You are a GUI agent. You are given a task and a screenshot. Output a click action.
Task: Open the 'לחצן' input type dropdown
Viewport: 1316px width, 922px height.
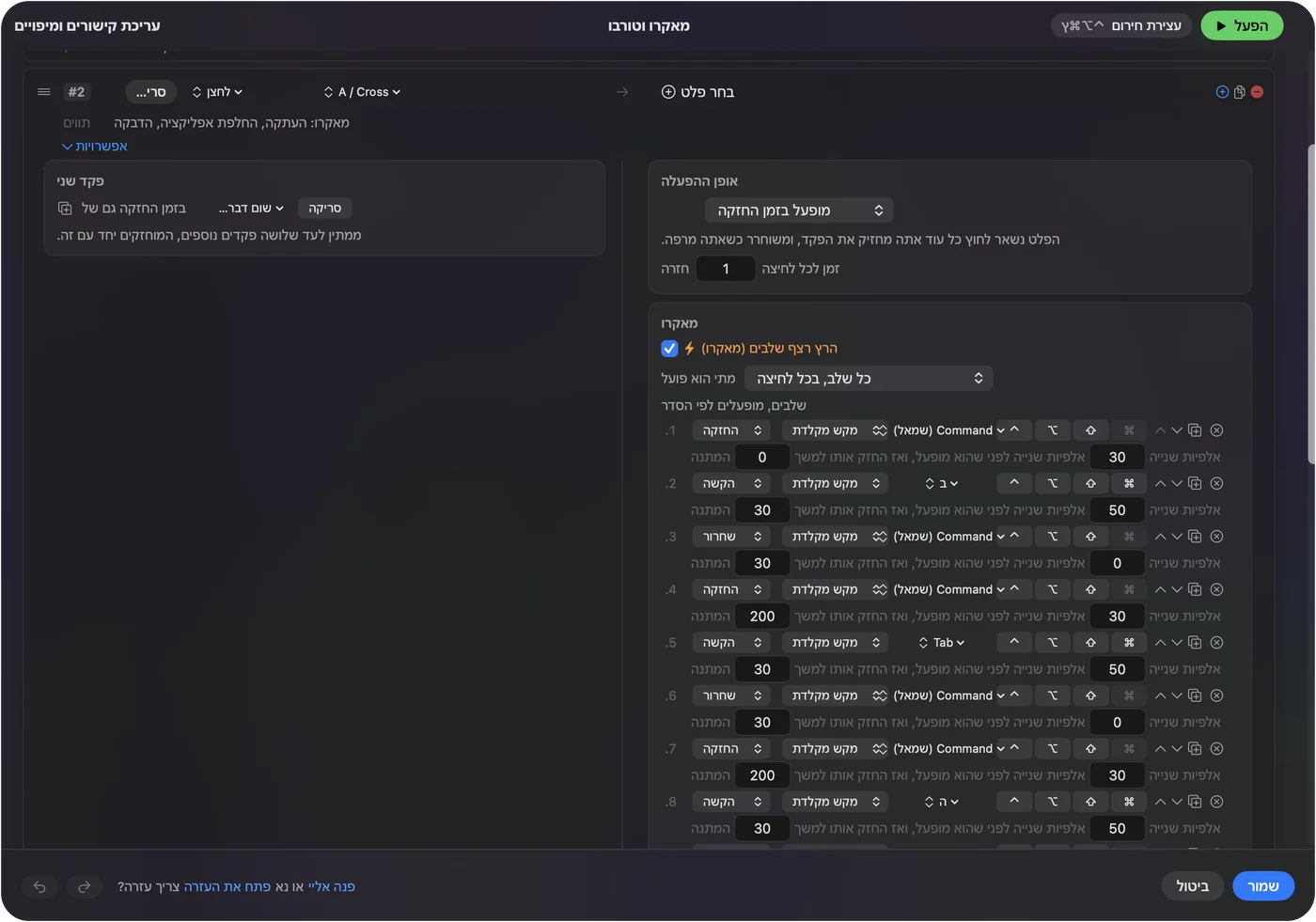click(x=217, y=92)
